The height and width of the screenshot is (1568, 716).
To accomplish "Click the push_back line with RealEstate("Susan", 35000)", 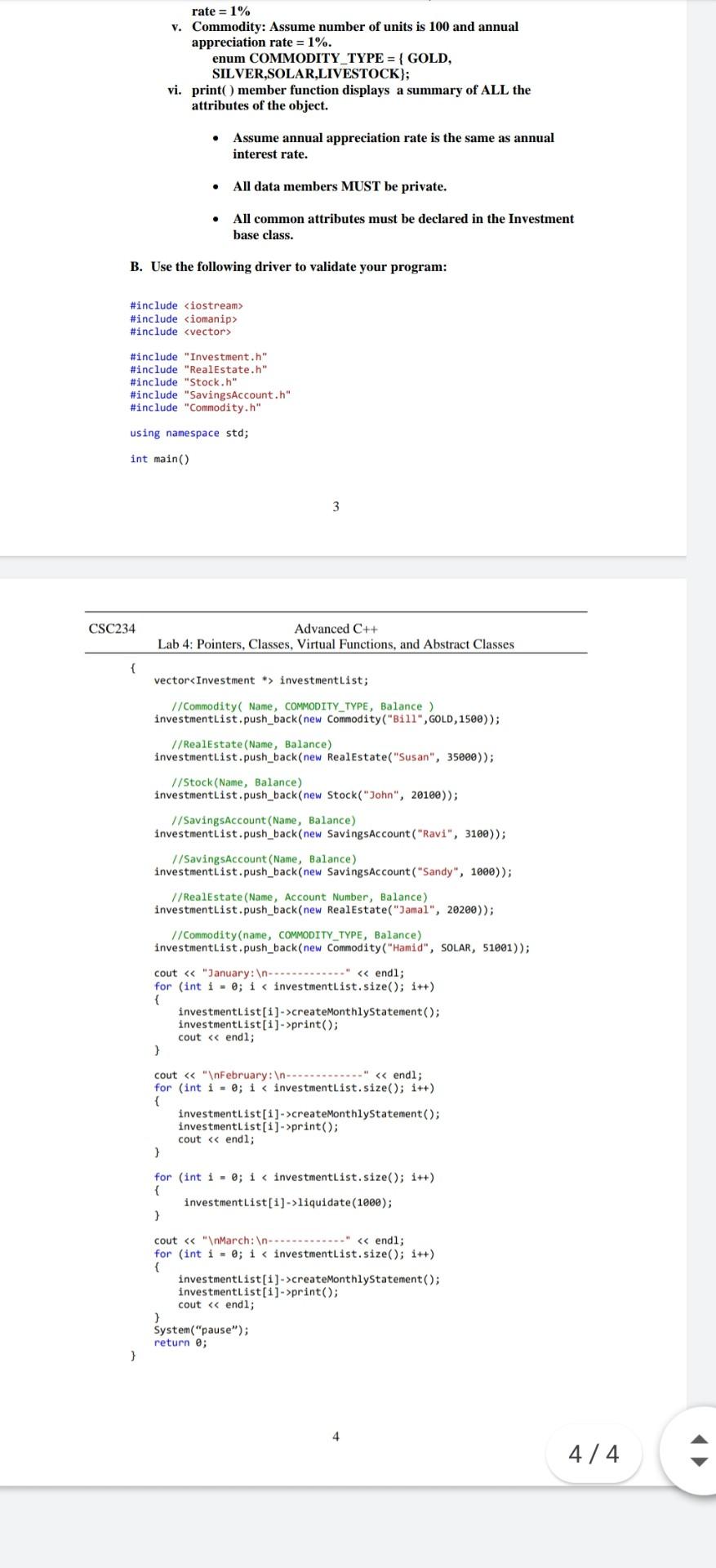I will [x=324, y=757].
